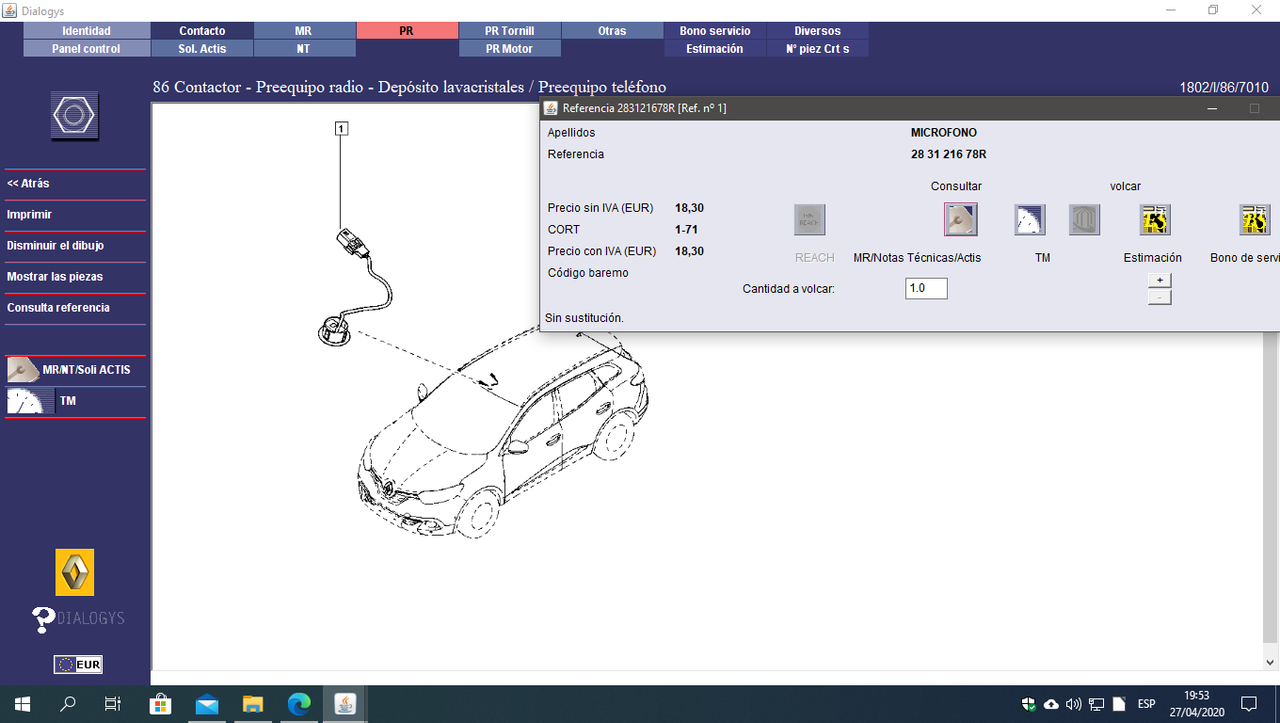This screenshot has width=1280, height=723.
Task: Click the MICROFONO part name
Action: click(x=944, y=132)
